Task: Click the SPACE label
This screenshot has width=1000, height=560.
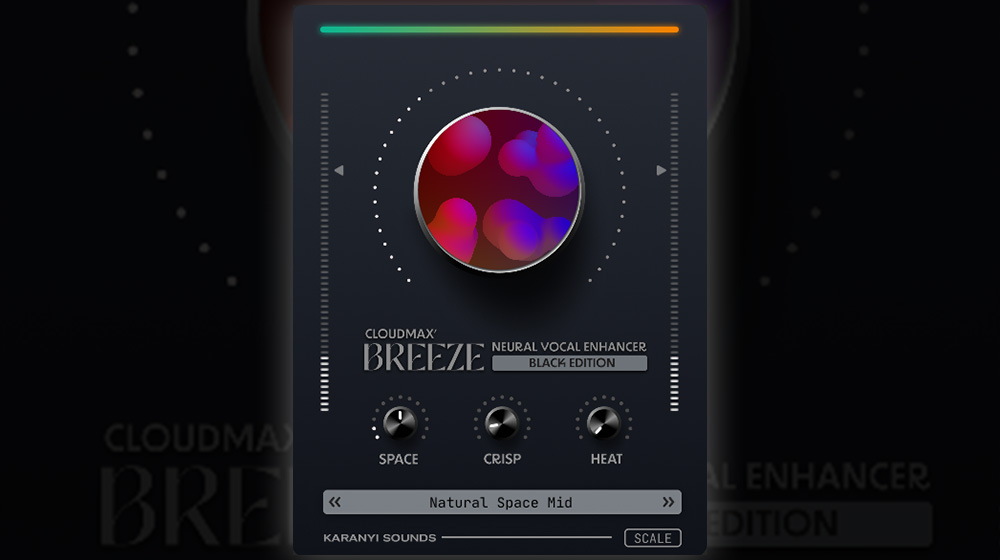Action: pyautogui.click(x=399, y=459)
